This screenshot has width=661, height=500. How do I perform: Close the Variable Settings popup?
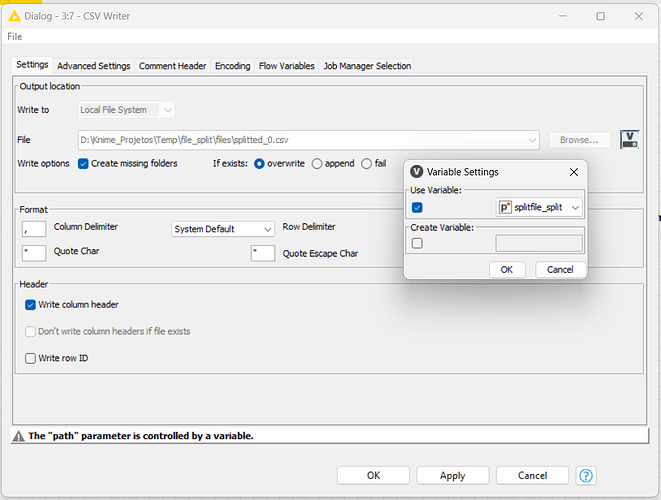[x=574, y=172]
